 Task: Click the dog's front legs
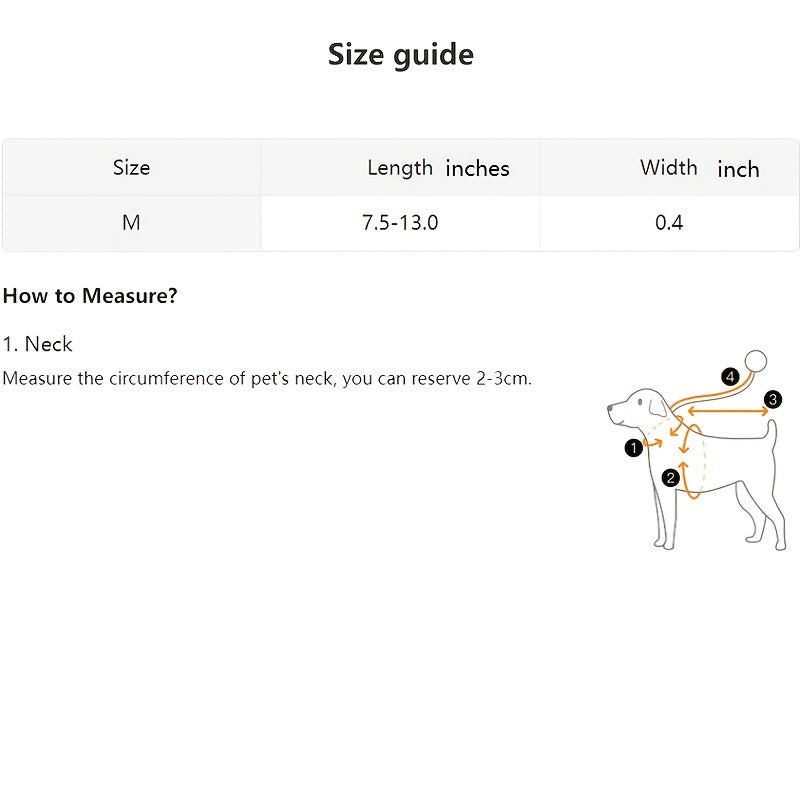coord(664,520)
